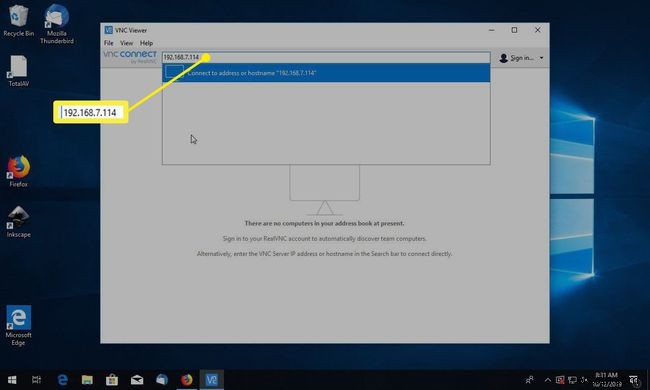This screenshot has width=650, height=390.
Task: Open File Explorer from the taskbar
Action: tap(87, 380)
